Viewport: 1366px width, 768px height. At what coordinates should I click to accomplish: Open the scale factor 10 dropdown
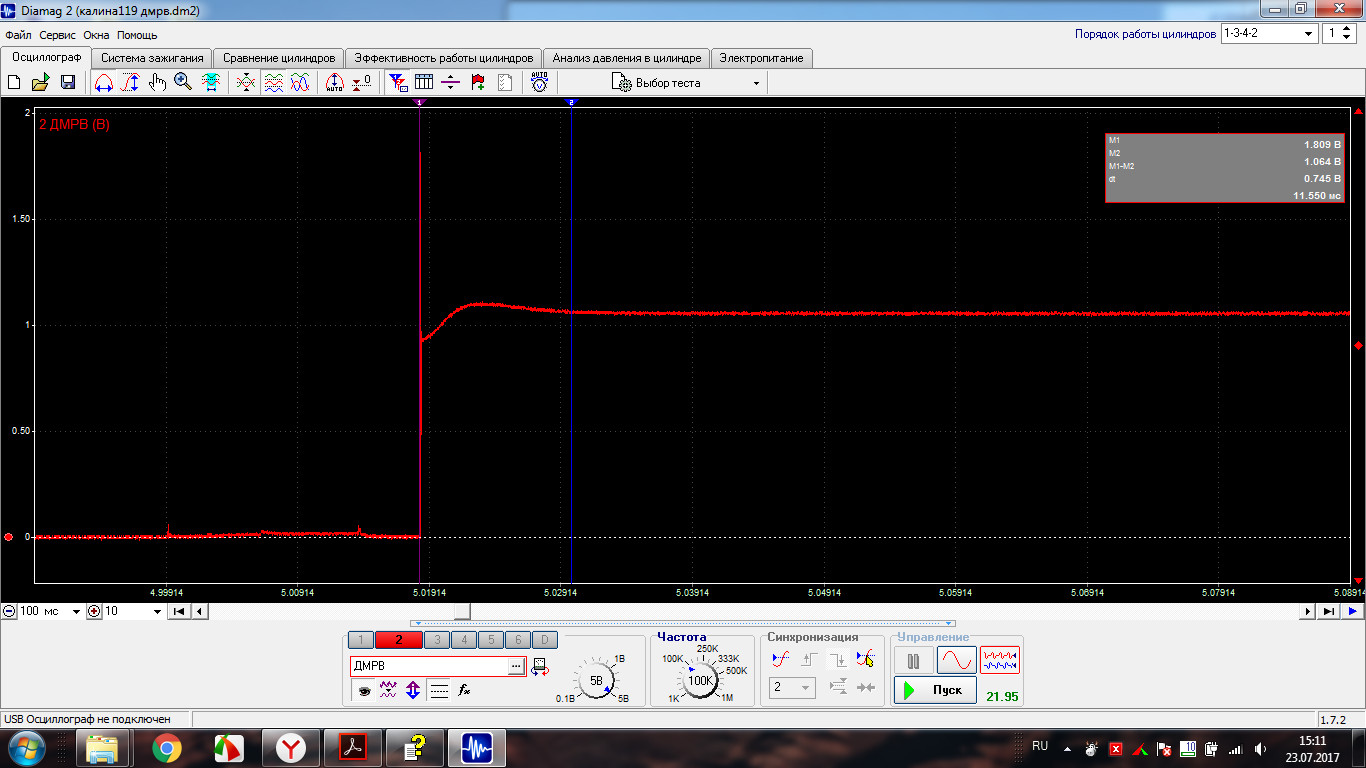(133, 611)
